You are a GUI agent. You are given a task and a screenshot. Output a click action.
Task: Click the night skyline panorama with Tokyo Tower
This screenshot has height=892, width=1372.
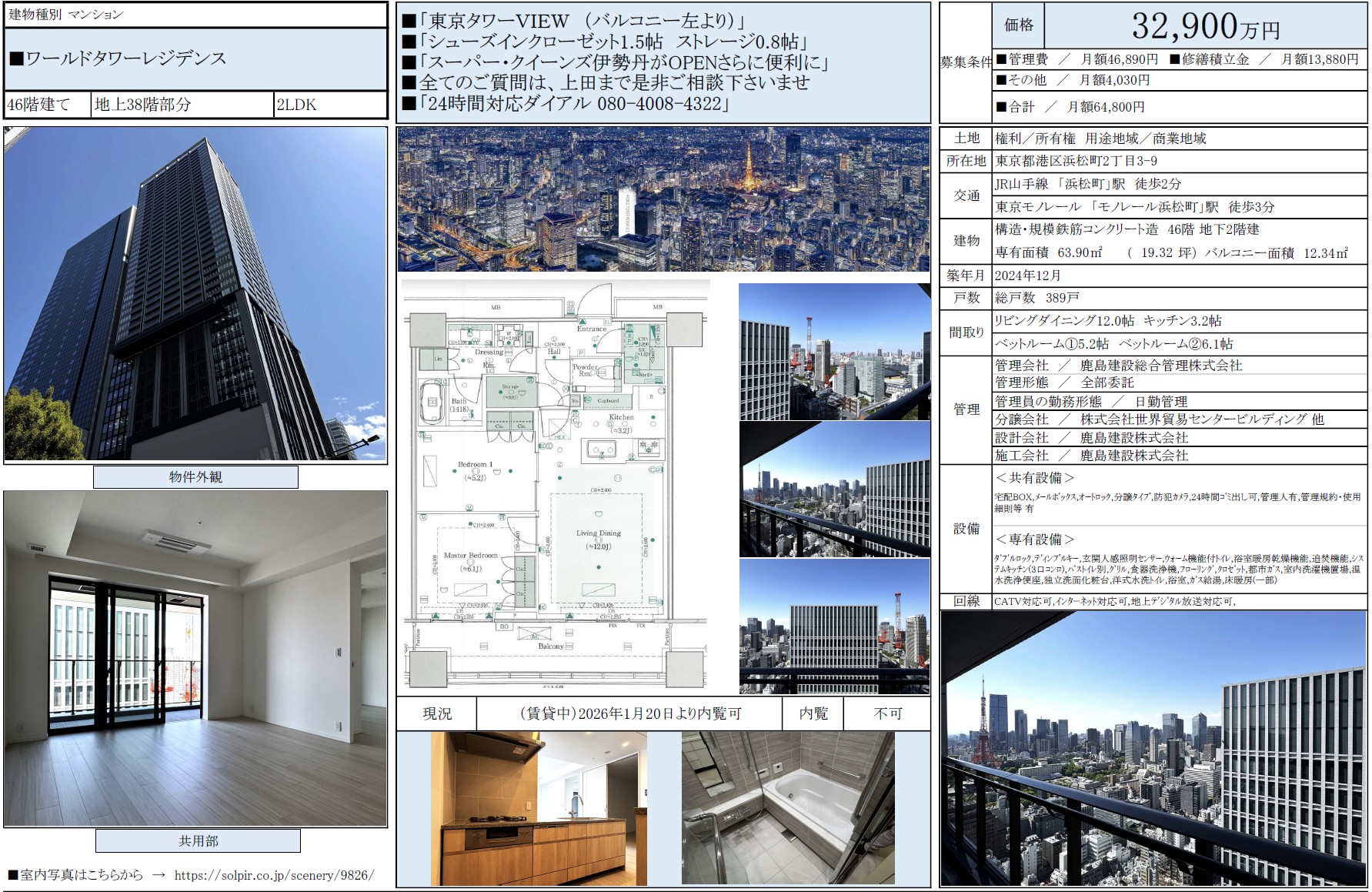663,199
